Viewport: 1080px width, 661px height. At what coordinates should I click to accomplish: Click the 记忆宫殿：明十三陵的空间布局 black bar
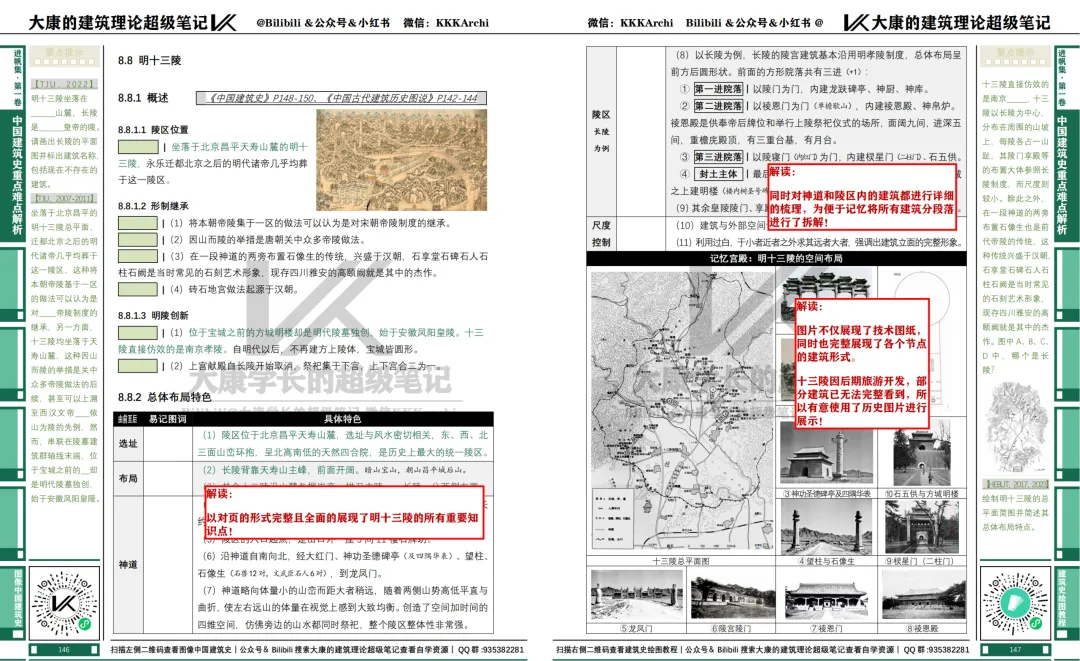(776, 258)
